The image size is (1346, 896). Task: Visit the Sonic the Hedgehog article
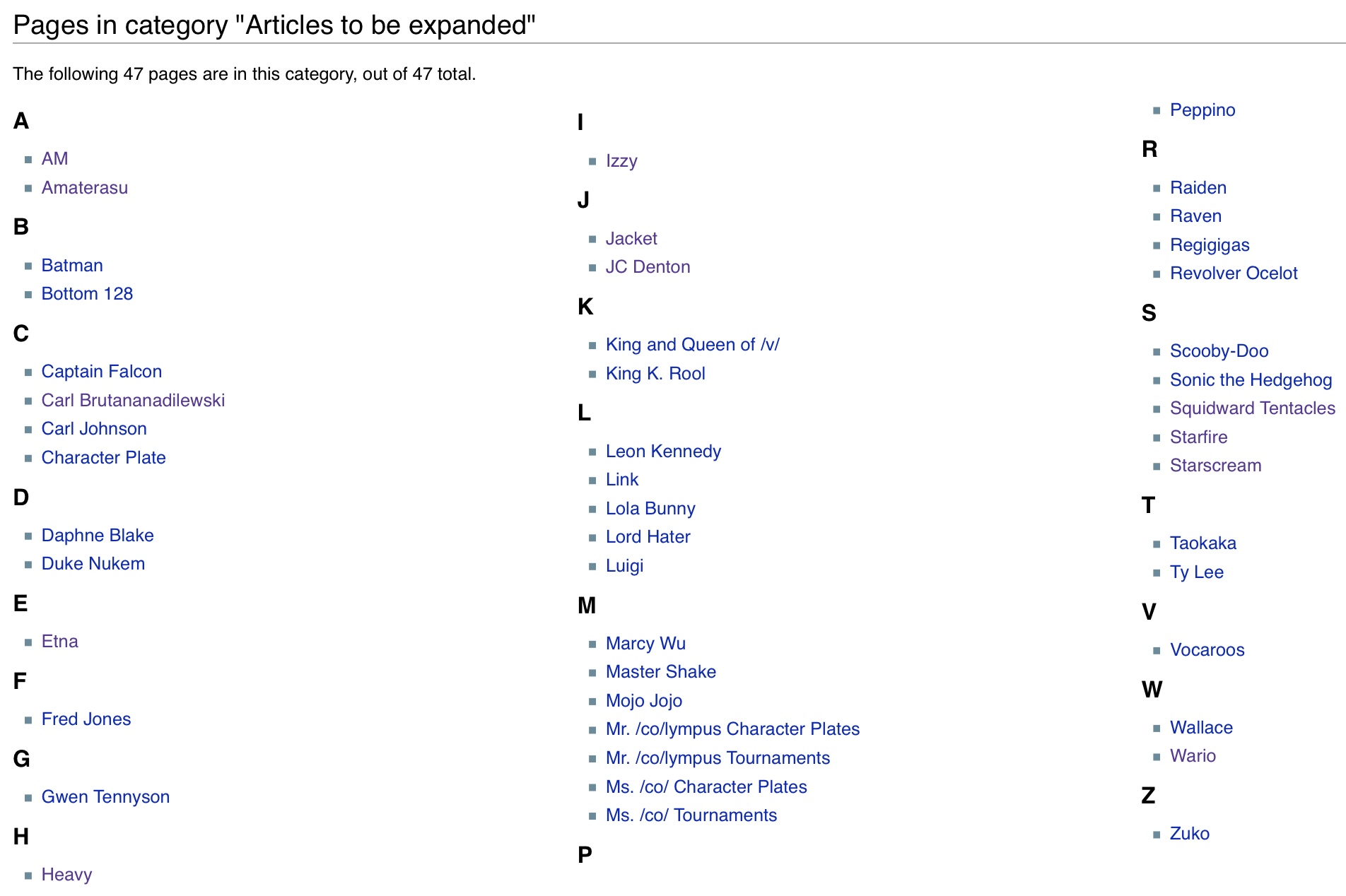coord(1250,380)
